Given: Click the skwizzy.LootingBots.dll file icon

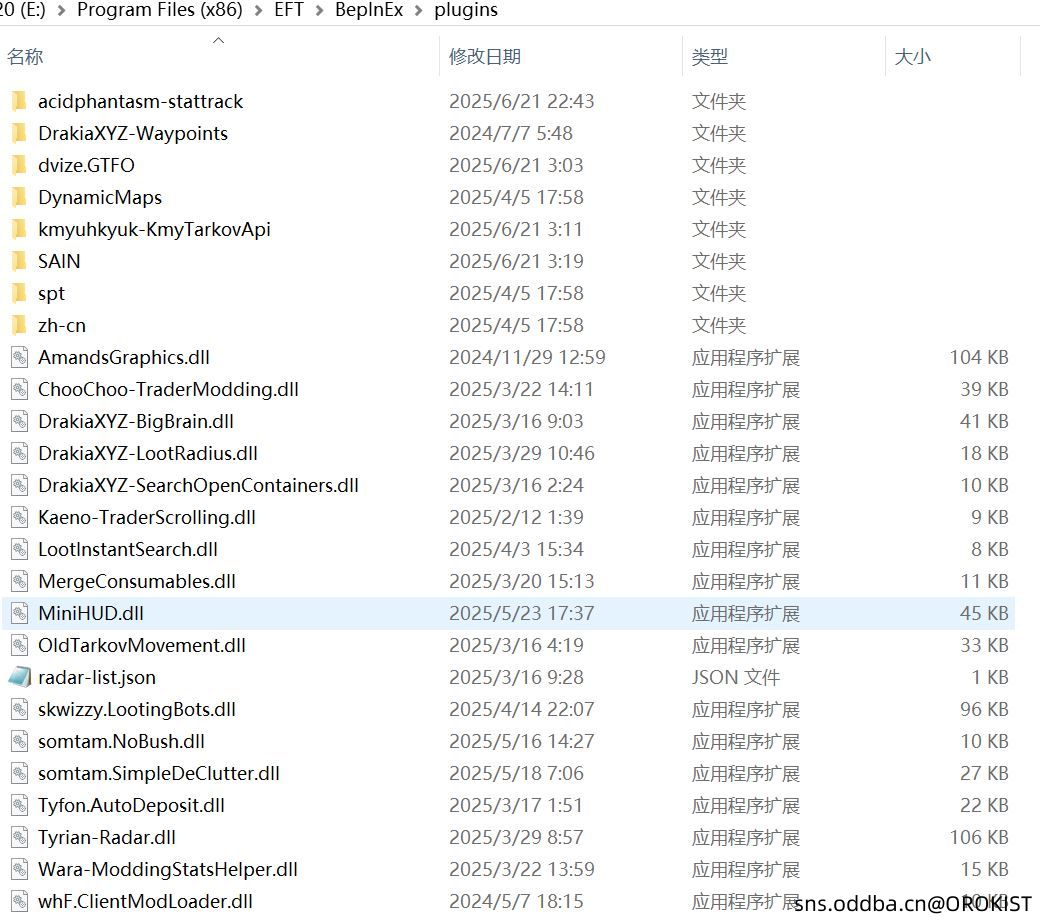Looking at the screenshot, I should pos(20,710).
